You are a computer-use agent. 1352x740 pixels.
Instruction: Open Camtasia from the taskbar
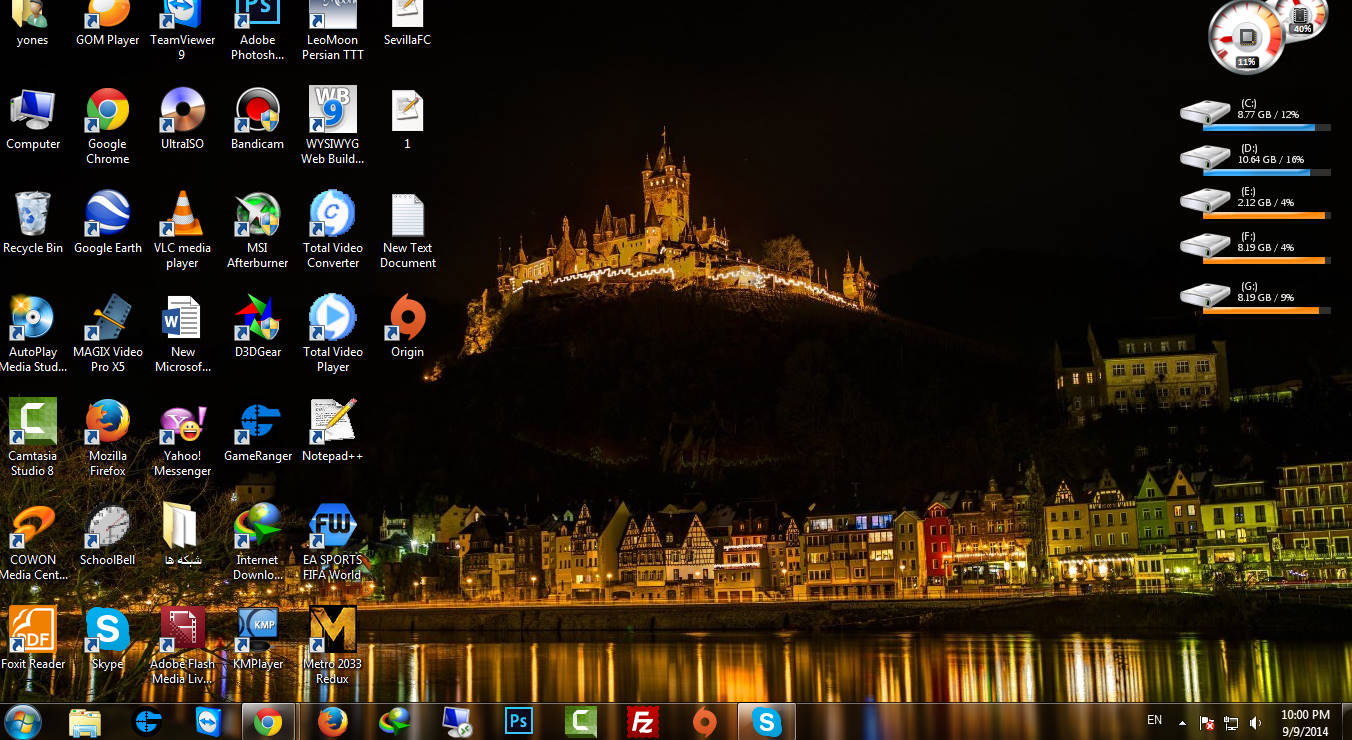click(581, 721)
